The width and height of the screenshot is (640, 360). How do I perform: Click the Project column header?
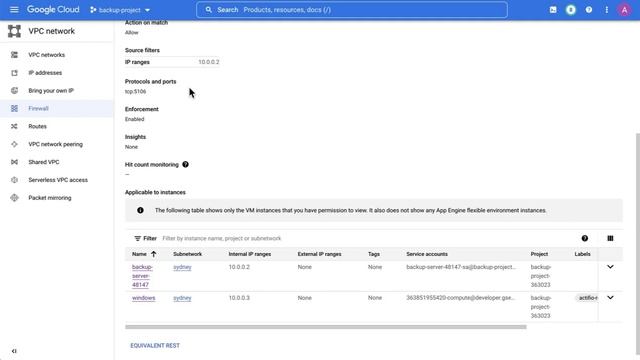coord(539,254)
